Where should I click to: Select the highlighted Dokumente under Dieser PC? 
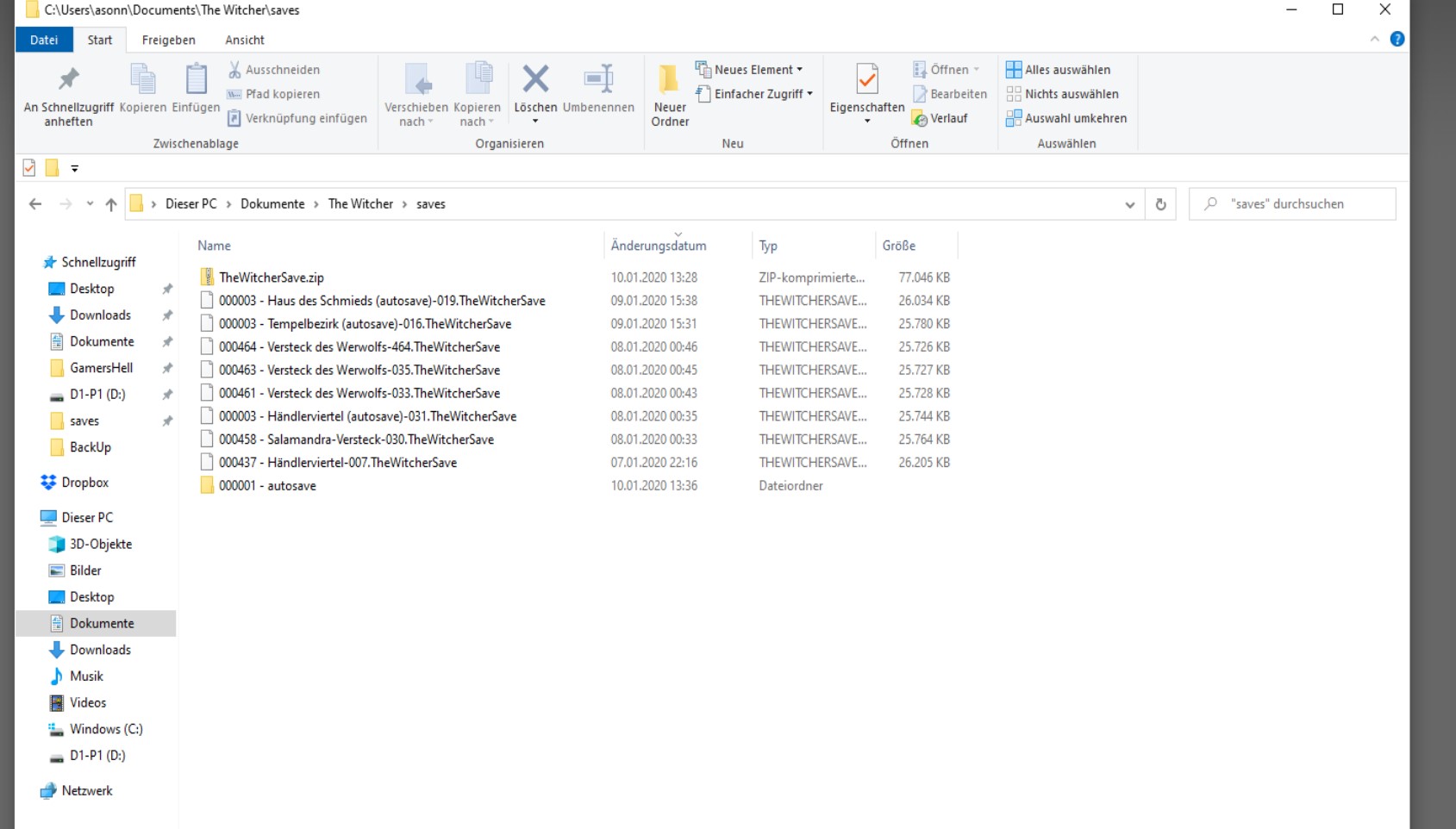(x=96, y=623)
